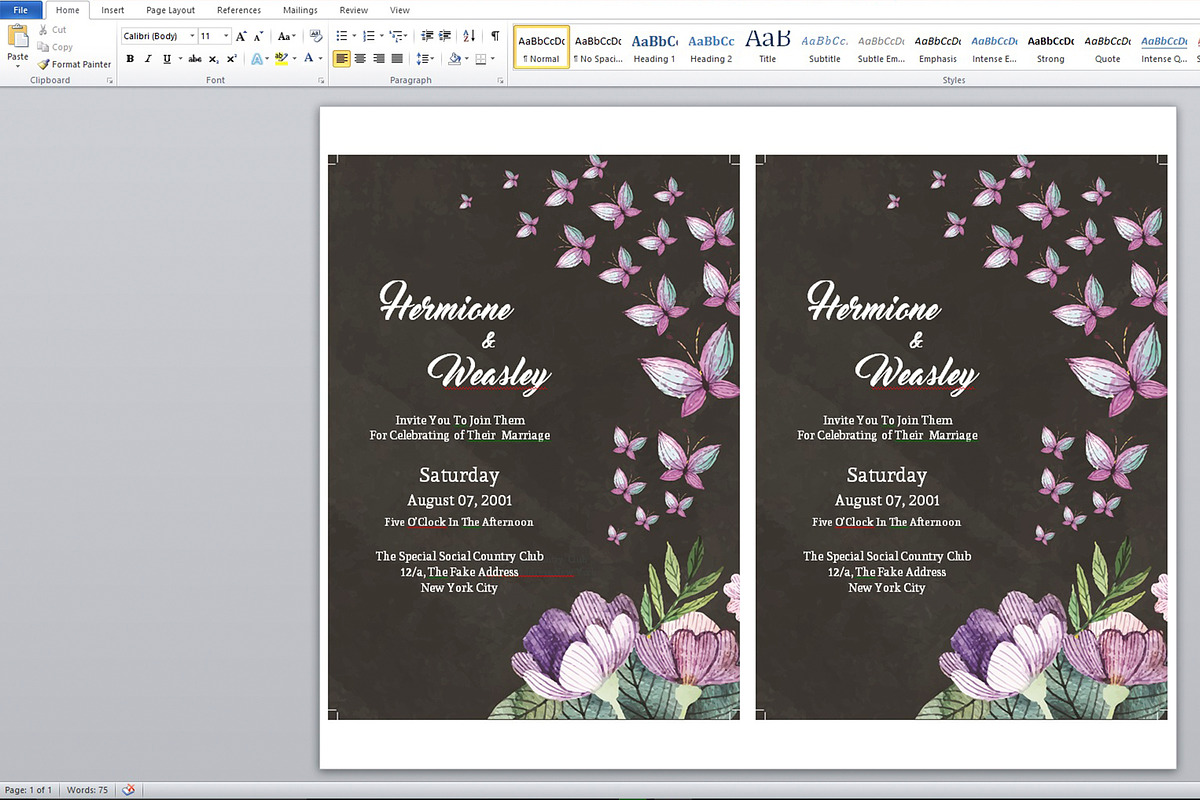
Task: Open the Calibri (Body) font name dropdown
Action: (x=192, y=36)
